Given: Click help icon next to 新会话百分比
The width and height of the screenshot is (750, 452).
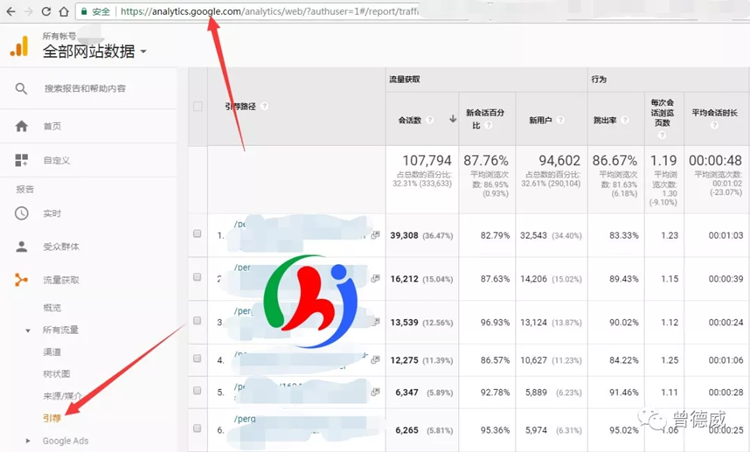Looking at the screenshot, I should 488,125.
